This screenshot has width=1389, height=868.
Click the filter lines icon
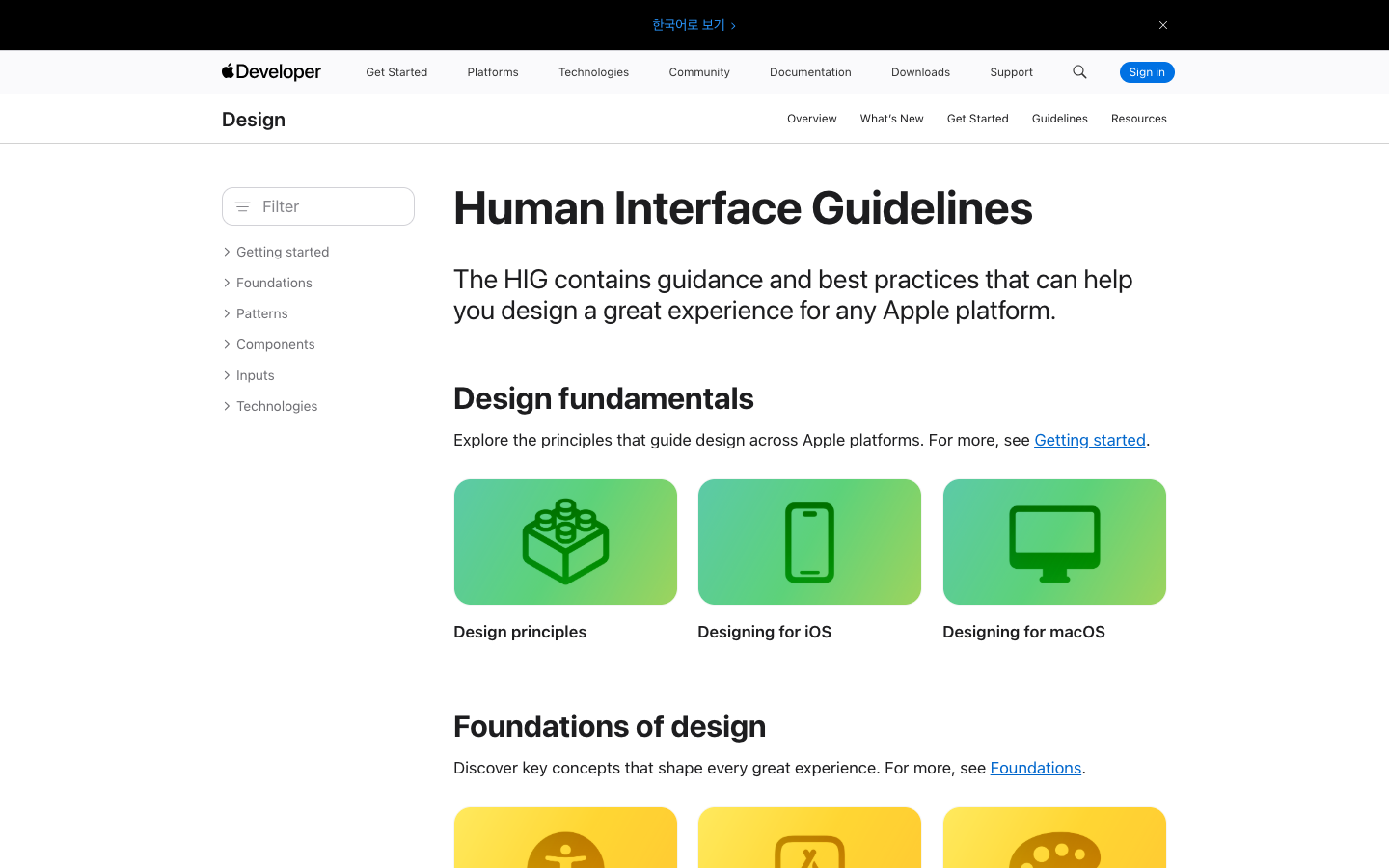pyautogui.click(x=242, y=206)
